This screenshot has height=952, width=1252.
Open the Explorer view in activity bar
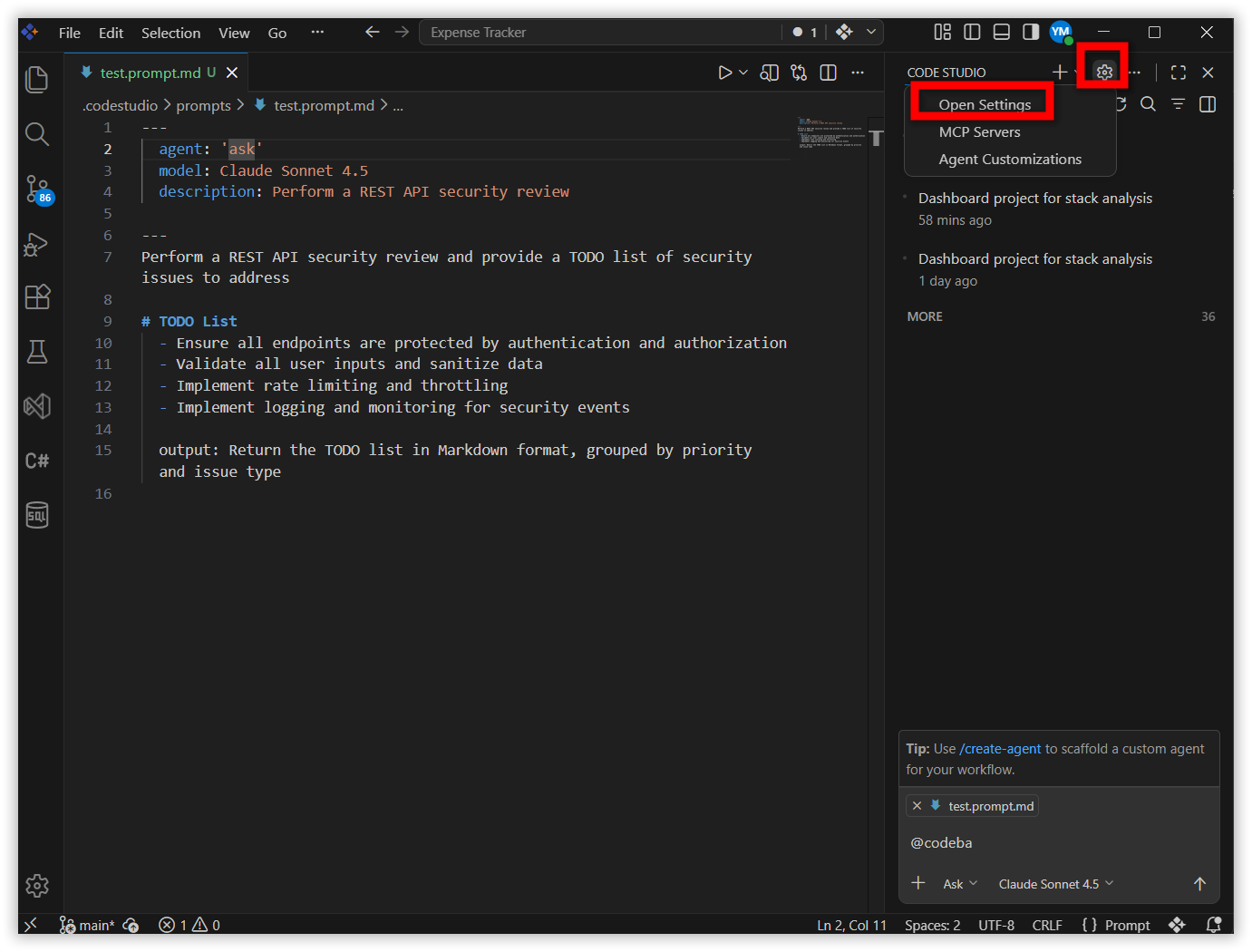pyautogui.click(x=37, y=80)
